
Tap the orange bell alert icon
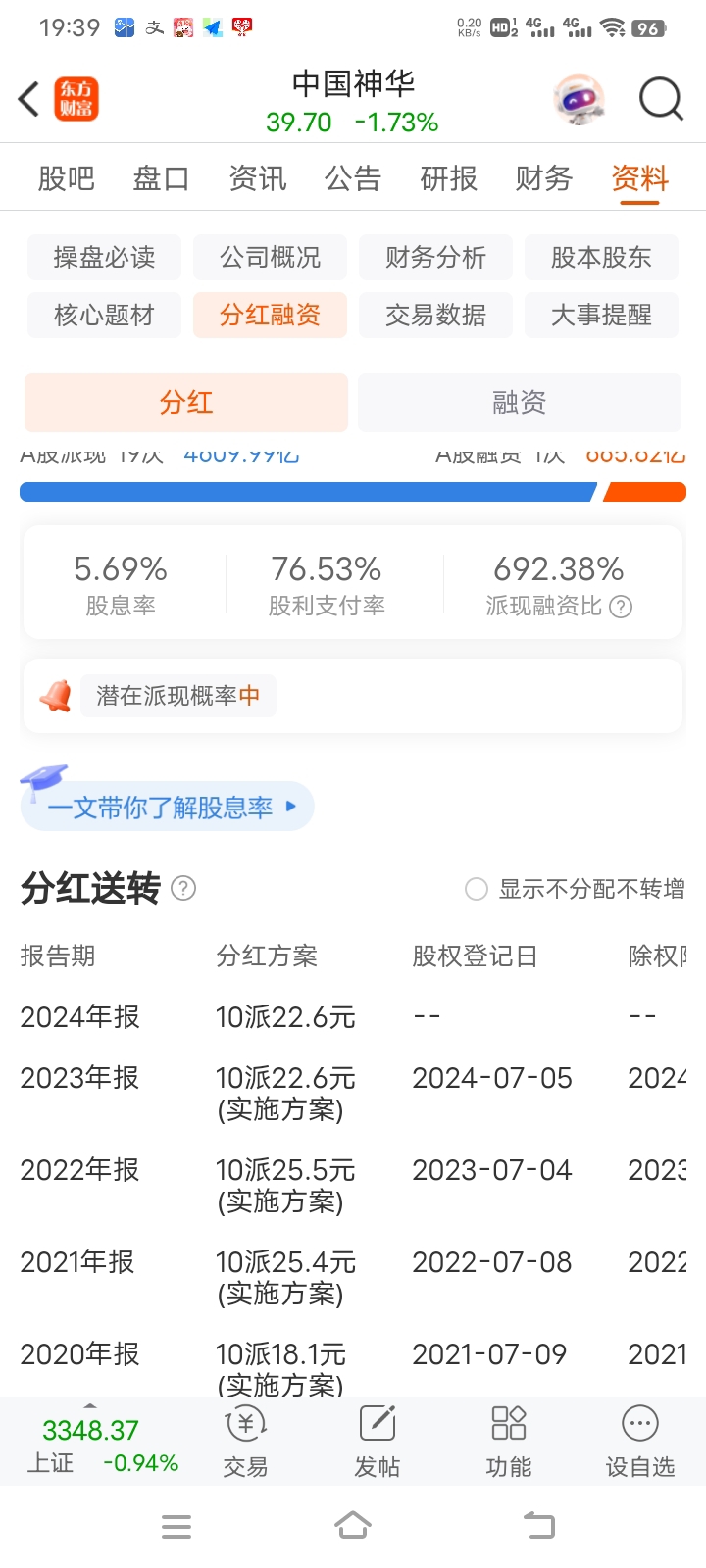[56, 695]
